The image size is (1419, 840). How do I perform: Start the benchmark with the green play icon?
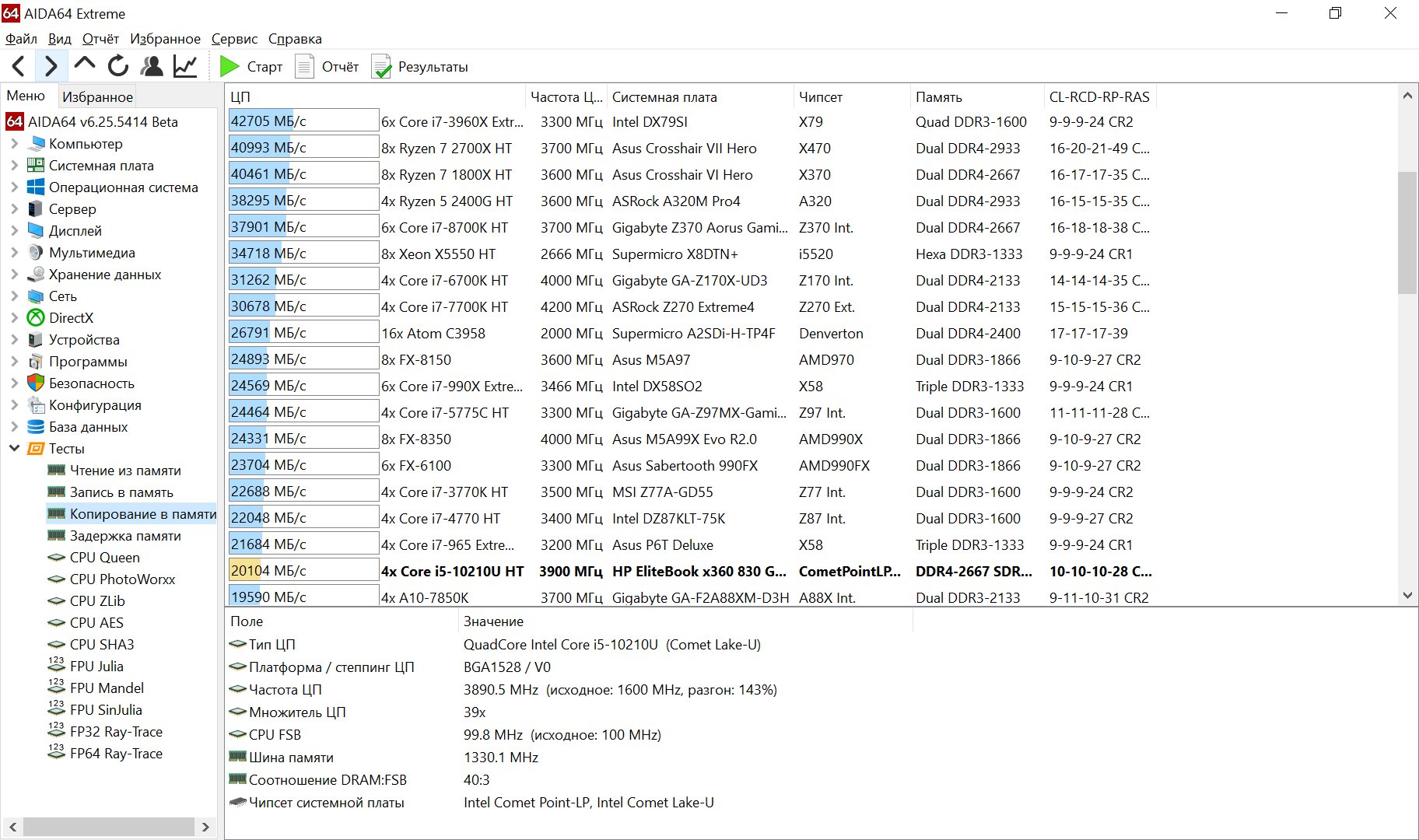[229, 67]
